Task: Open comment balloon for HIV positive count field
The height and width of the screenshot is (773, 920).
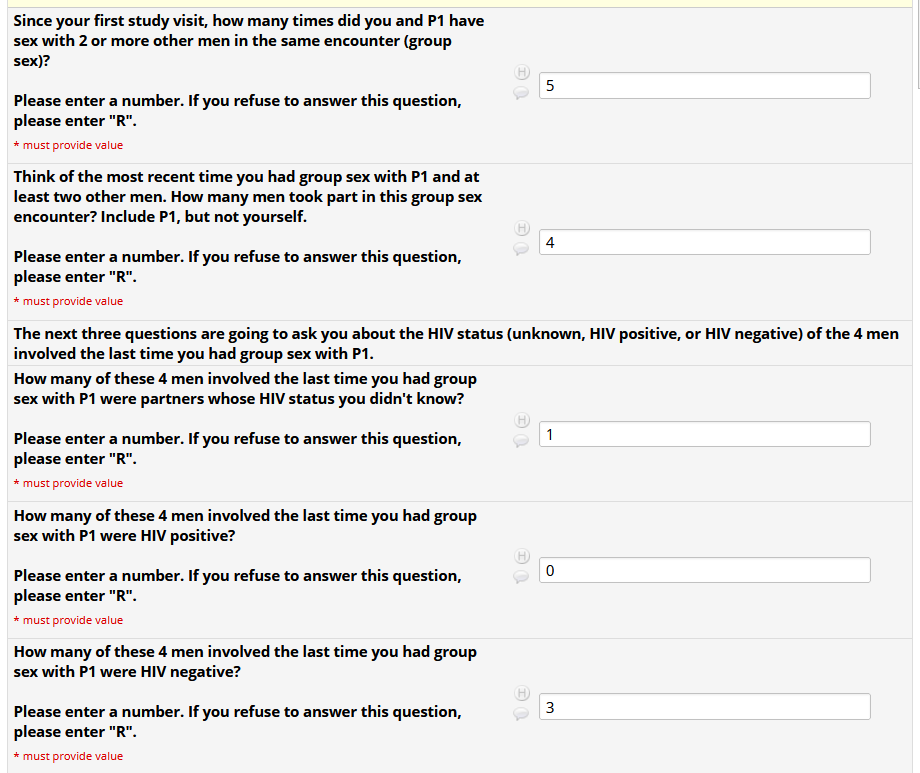Action: 521,577
